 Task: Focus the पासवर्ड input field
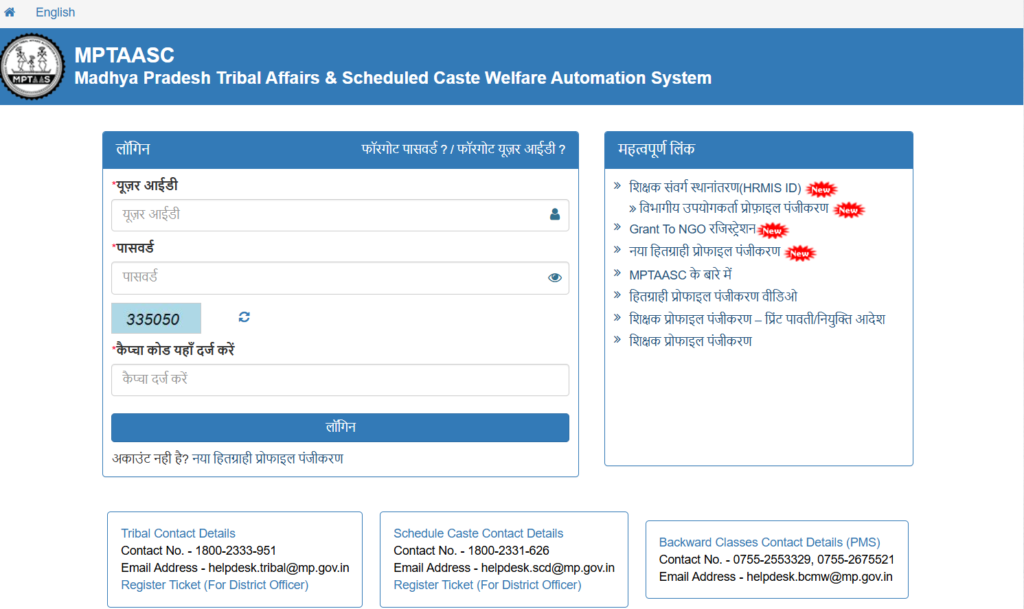pyautogui.click(x=340, y=277)
